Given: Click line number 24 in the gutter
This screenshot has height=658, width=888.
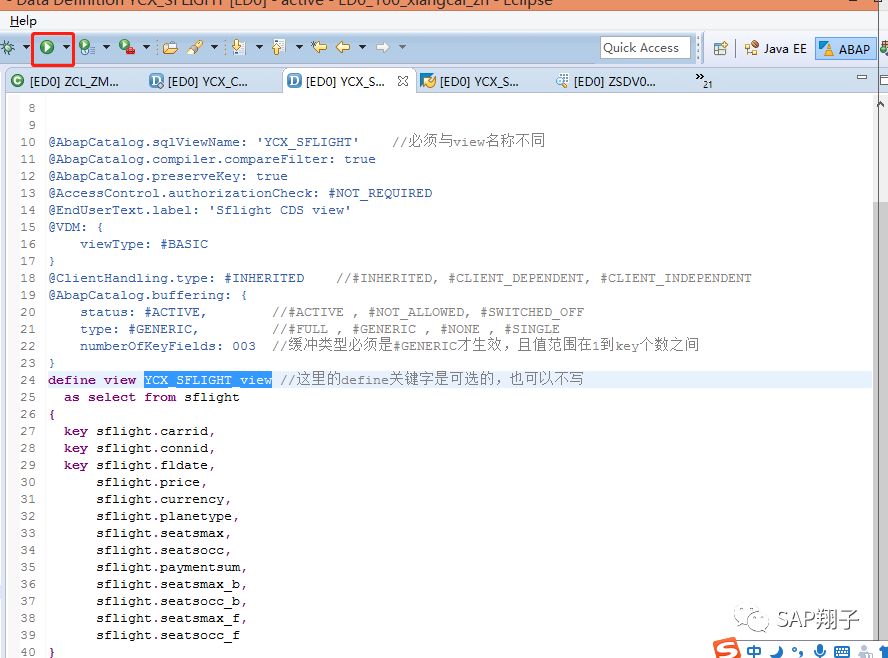Looking at the screenshot, I should [x=28, y=380].
